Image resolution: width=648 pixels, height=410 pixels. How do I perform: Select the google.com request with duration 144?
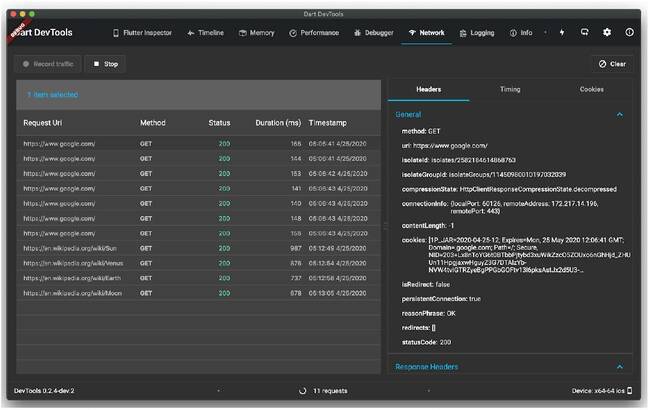198,159
